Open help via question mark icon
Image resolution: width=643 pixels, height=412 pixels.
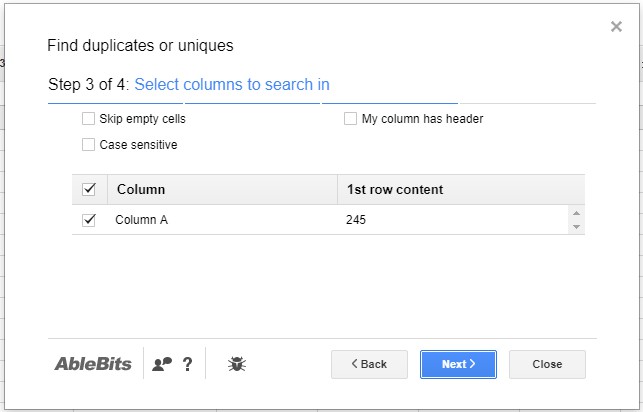pyautogui.click(x=187, y=364)
